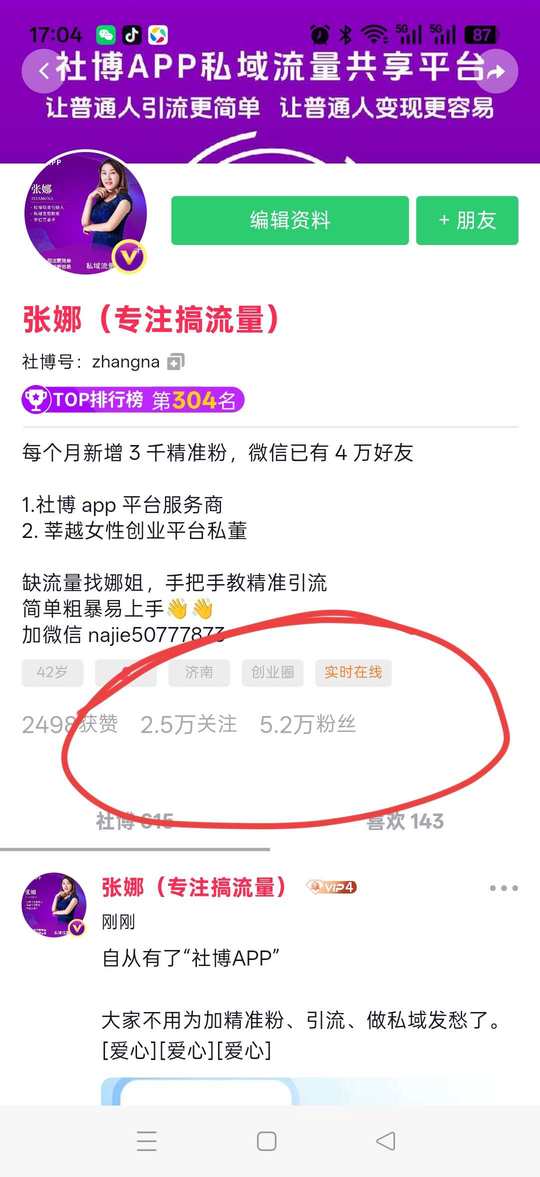Click the 编辑资料 button
This screenshot has width=540, height=1177.
click(x=290, y=221)
